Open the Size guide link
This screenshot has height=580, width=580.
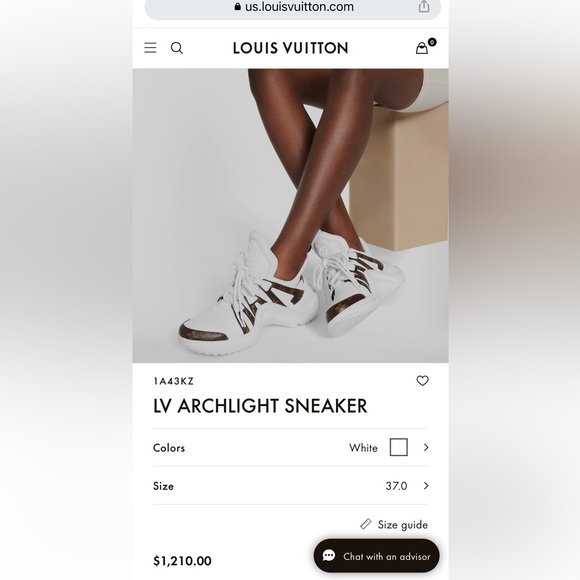coord(402,525)
